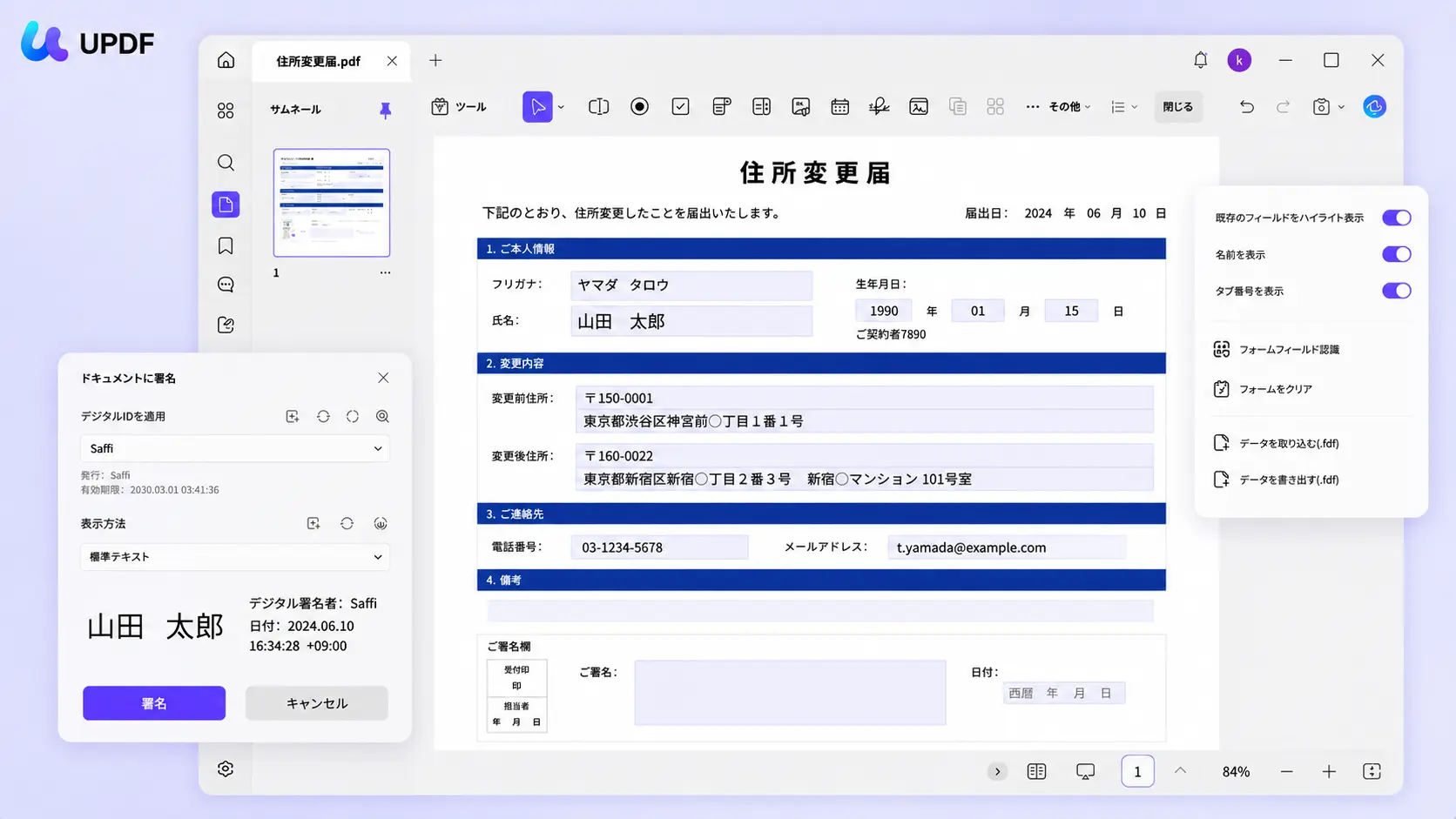The width and height of the screenshot is (1456, 819).
Task: Select the checkbox field tool
Action: pyautogui.click(x=680, y=106)
